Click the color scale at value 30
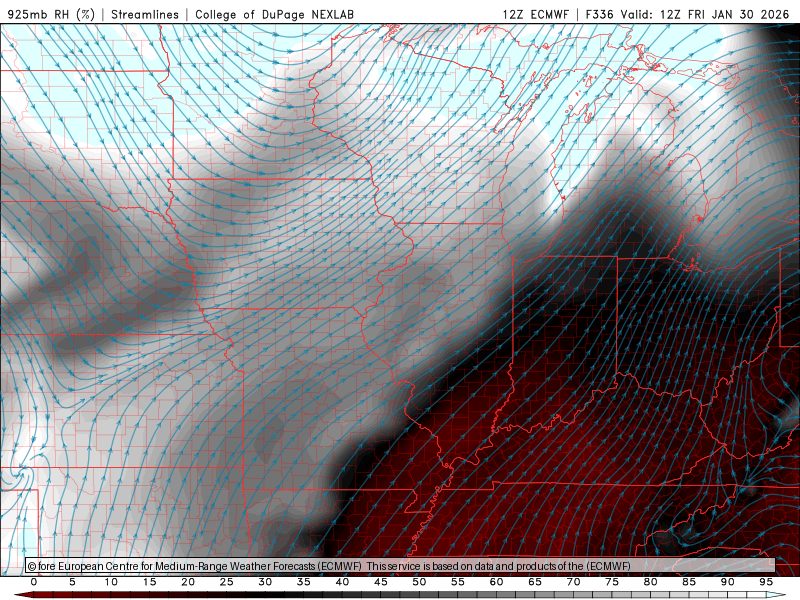The height and width of the screenshot is (600, 800). 265,582
